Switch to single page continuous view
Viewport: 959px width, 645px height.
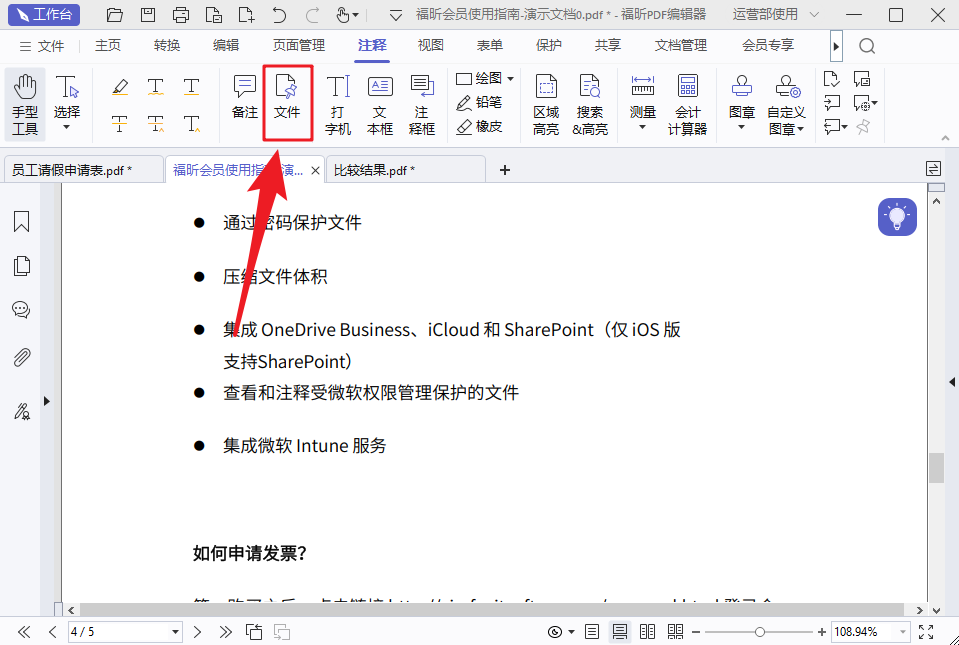point(619,631)
